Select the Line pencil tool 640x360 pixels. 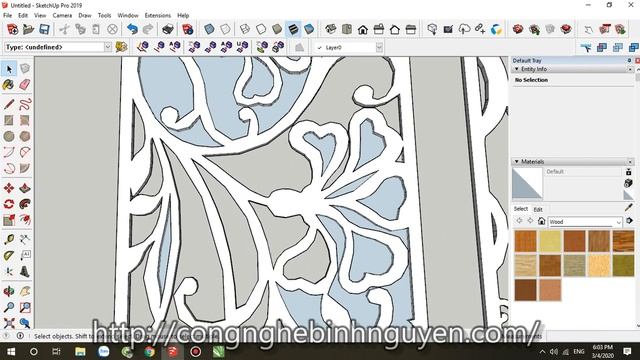coord(9,104)
